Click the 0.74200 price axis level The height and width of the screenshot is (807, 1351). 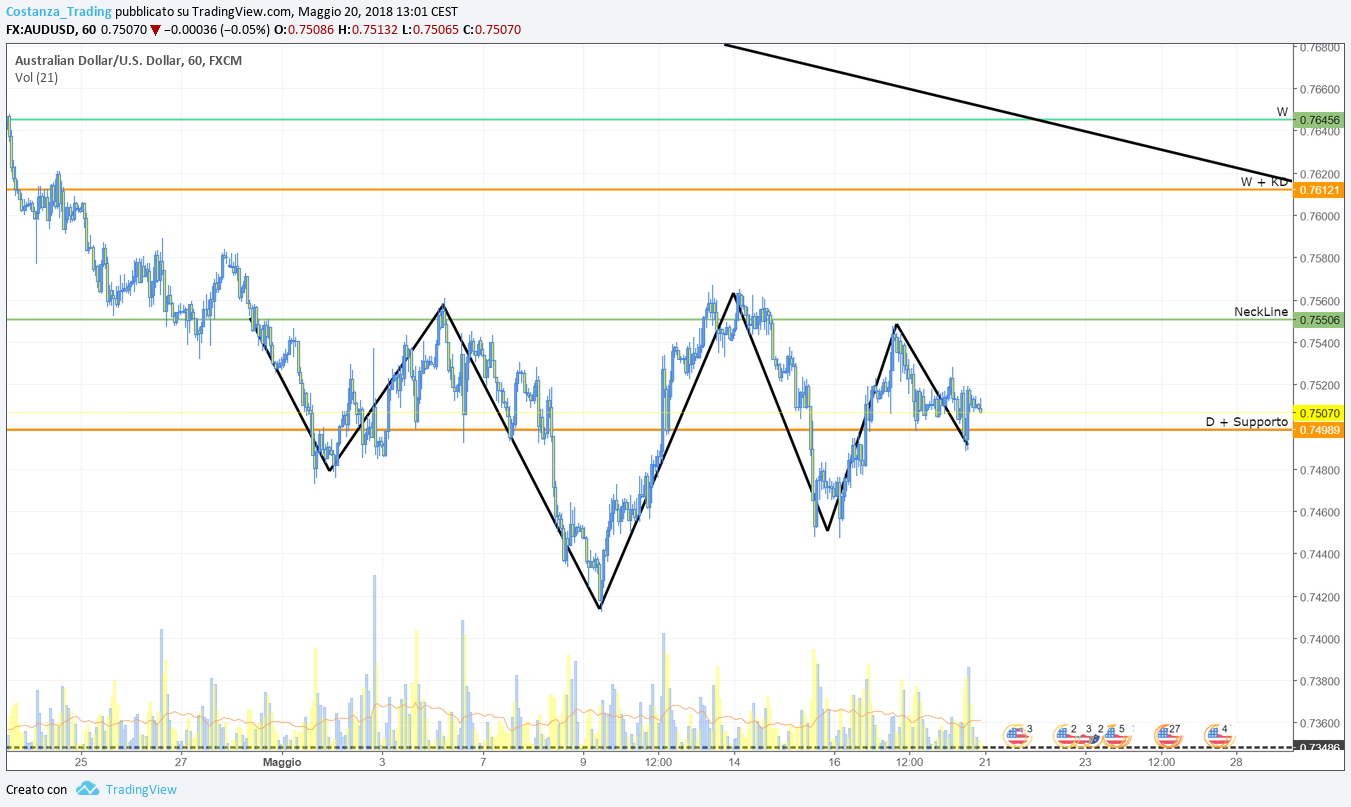click(1319, 598)
